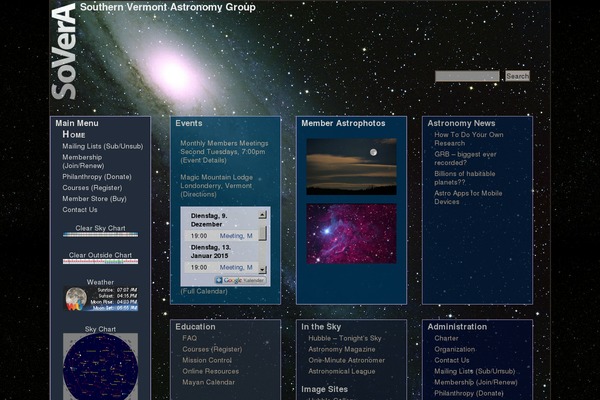Open the red nebula astrophoto

(x=351, y=233)
